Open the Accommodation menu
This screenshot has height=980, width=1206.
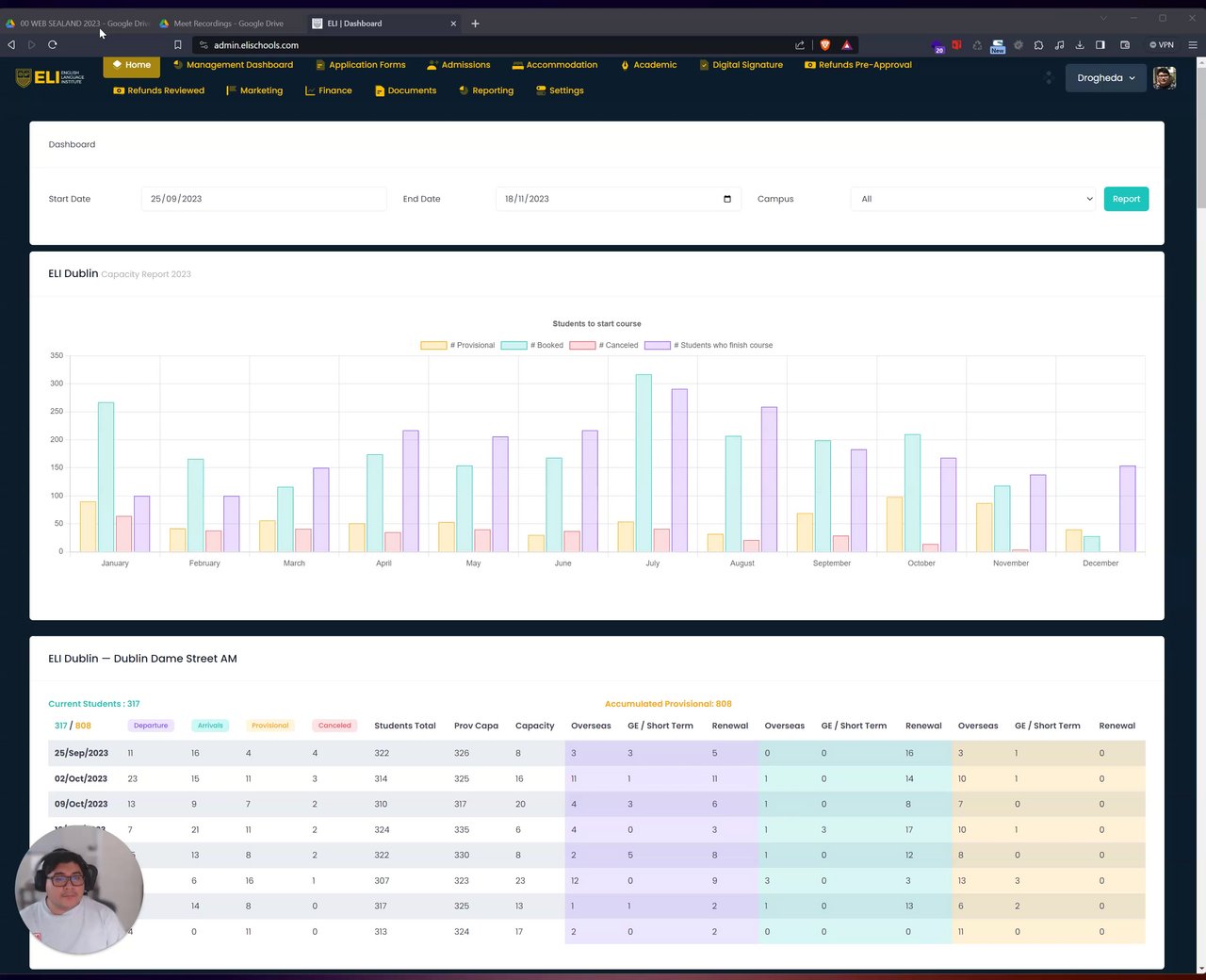[x=554, y=65]
